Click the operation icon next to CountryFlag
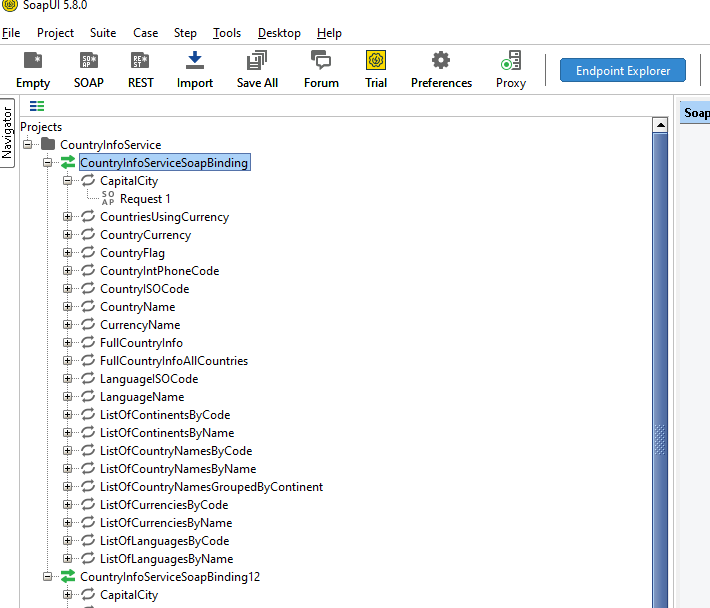Viewport: 710px width, 608px height. 88,252
